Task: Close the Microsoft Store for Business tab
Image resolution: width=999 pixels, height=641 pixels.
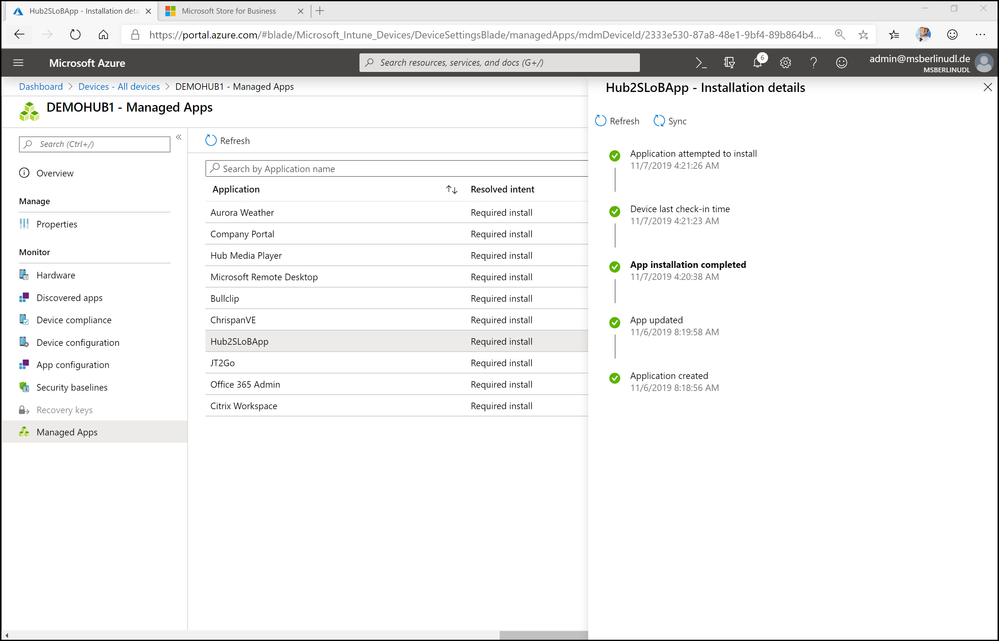Action: click(301, 11)
